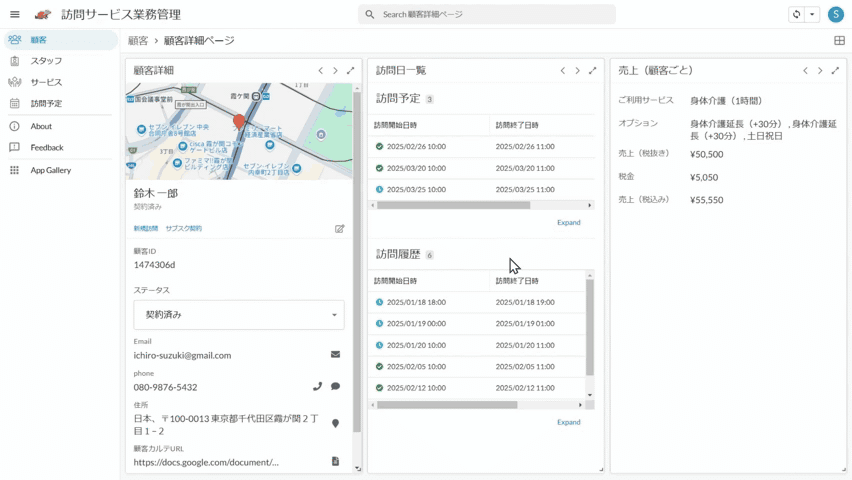Click the 訪問履歴 vertical scrollbar thumb
This screenshot has height=480, width=852.
coord(590,328)
